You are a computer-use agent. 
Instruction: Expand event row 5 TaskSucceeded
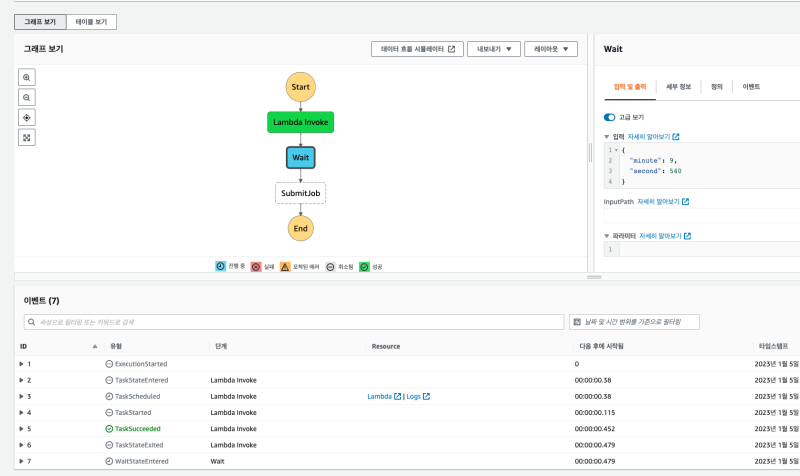[21, 428]
